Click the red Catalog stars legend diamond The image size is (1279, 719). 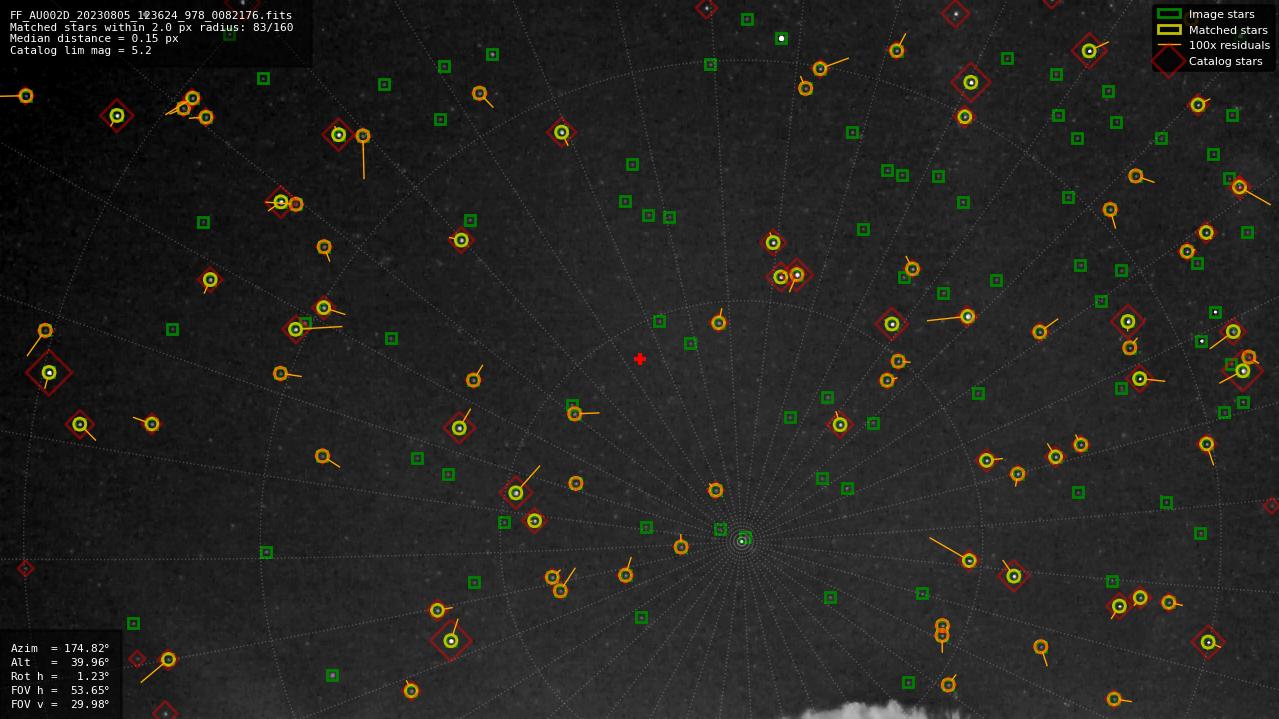[x=1169, y=61]
